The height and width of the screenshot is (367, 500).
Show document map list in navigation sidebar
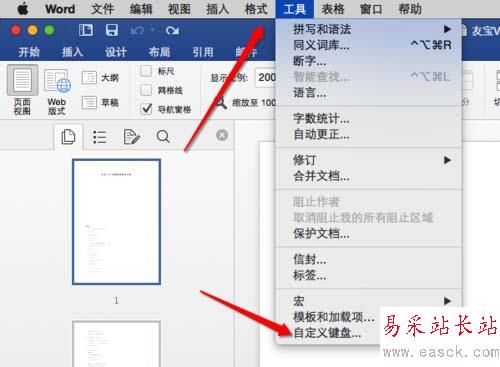[x=99, y=137]
